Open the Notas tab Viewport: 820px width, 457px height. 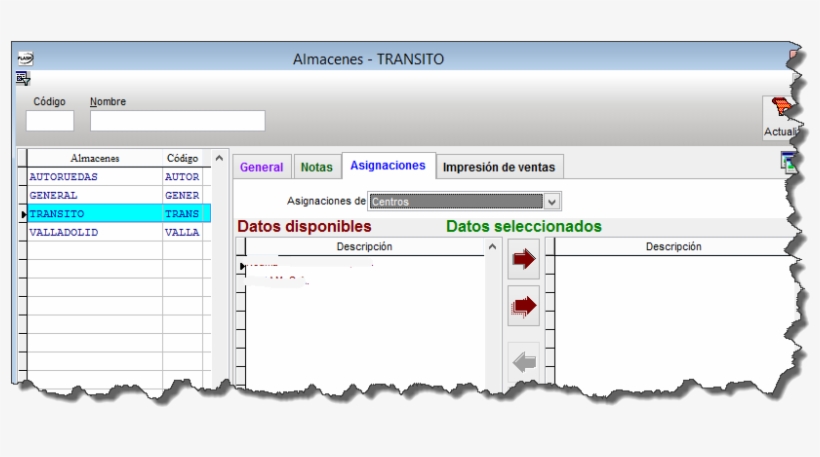[x=316, y=167]
